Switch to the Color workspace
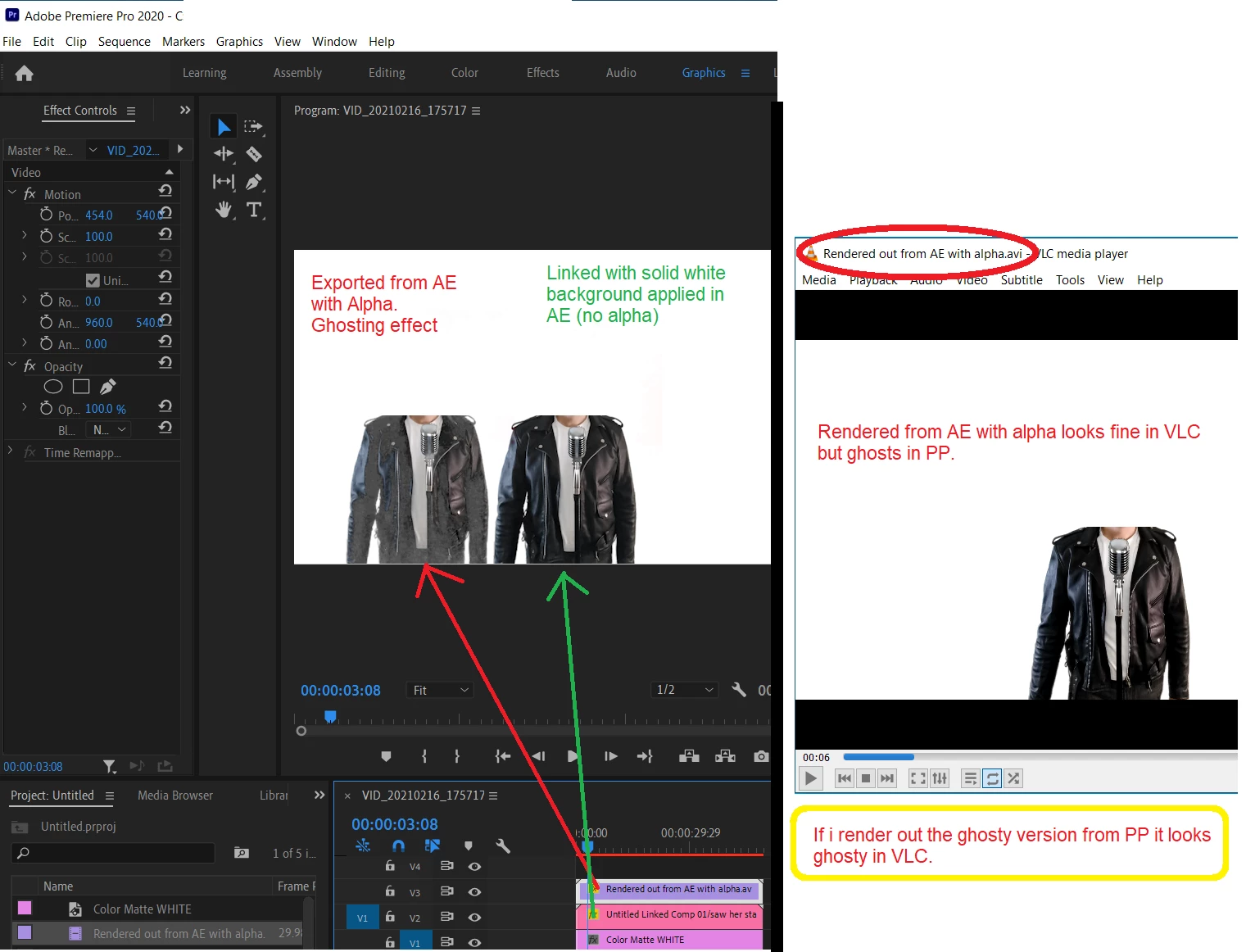Image resolution: width=1246 pixels, height=952 pixels. 464,73
